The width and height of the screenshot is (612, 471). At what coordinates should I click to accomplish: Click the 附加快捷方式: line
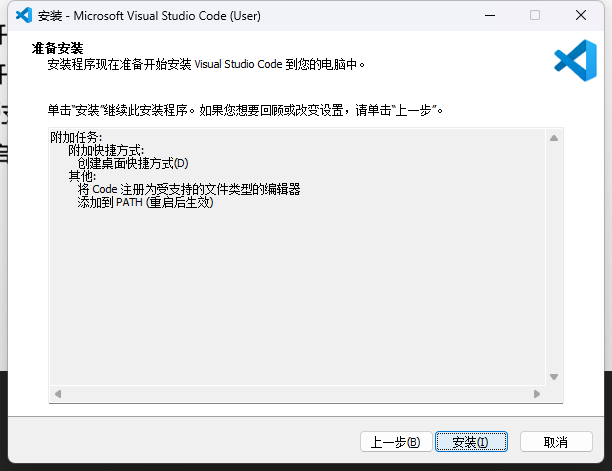106,150
